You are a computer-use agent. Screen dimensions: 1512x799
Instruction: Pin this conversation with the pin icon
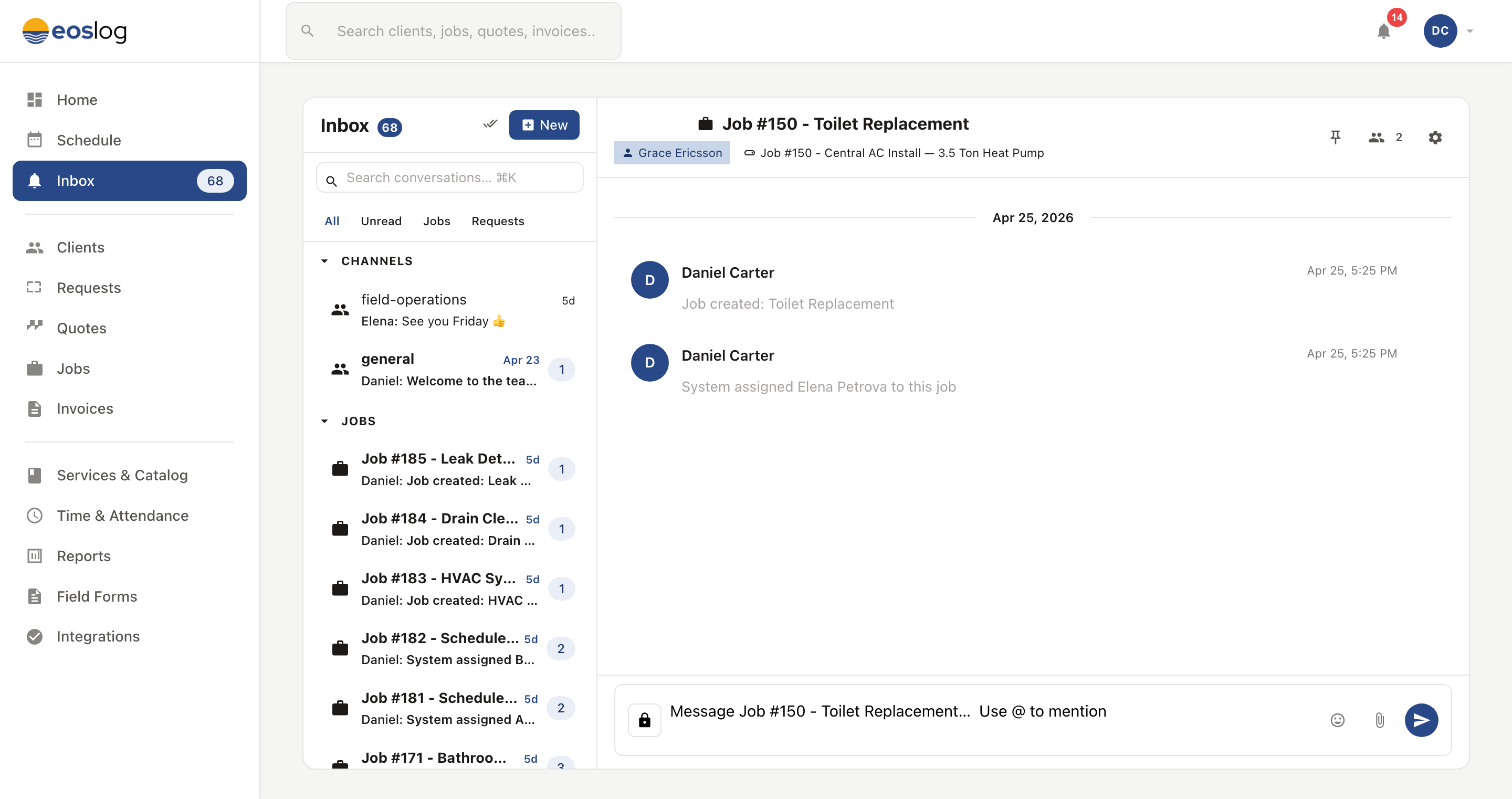coord(1335,138)
